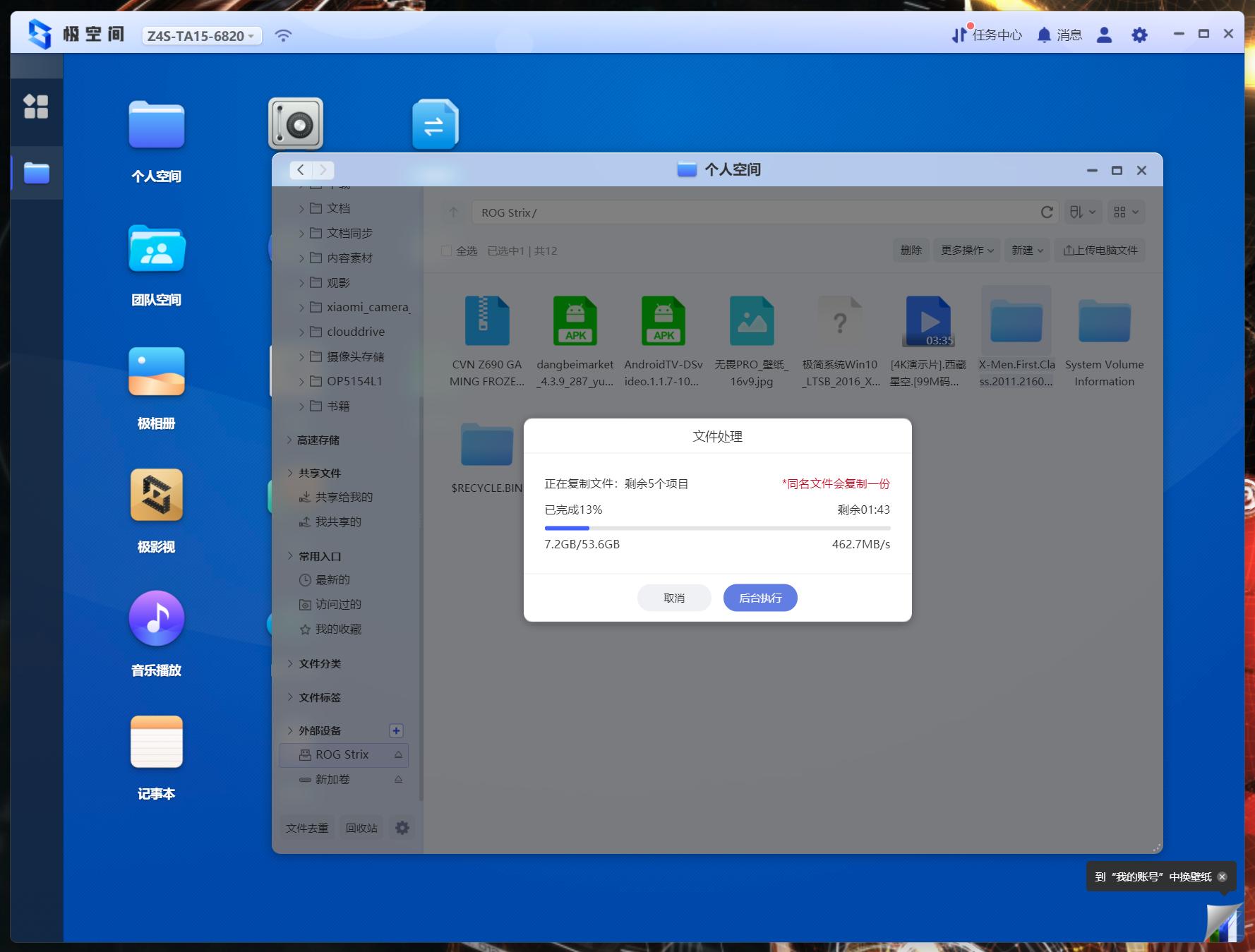Open the Z4S-TA15-6820 device dropdown
Image resolution: width=1255 pixels, height=952 pixels.
[201, 36]
